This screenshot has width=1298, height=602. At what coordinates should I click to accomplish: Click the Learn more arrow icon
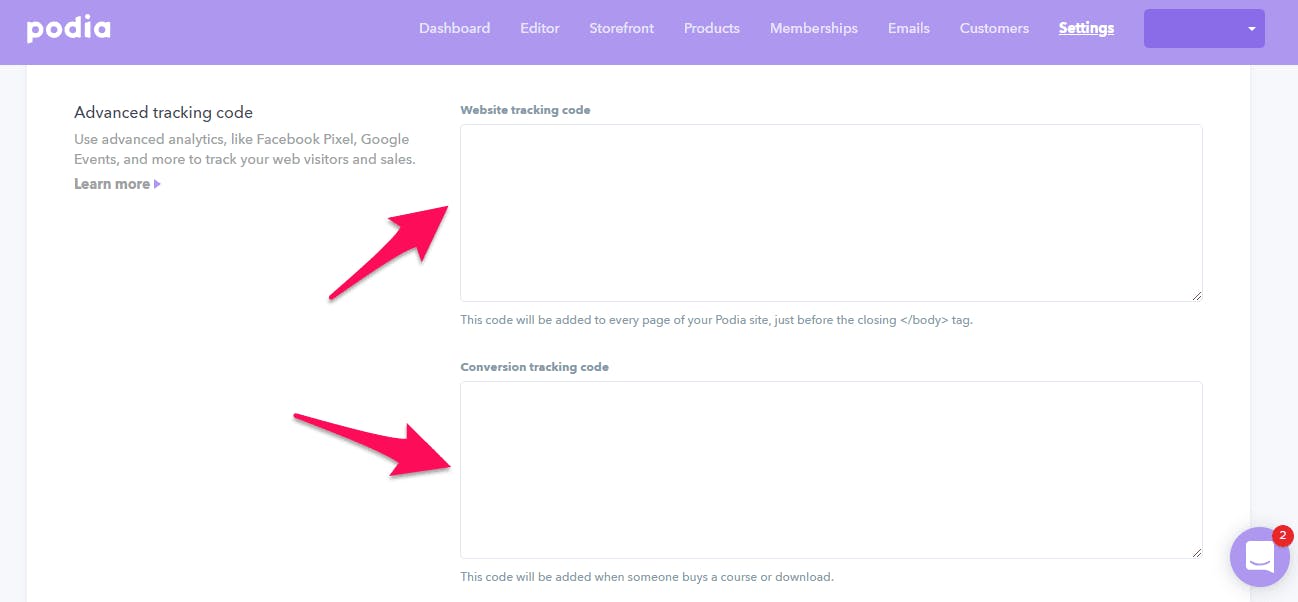point(157,184)
